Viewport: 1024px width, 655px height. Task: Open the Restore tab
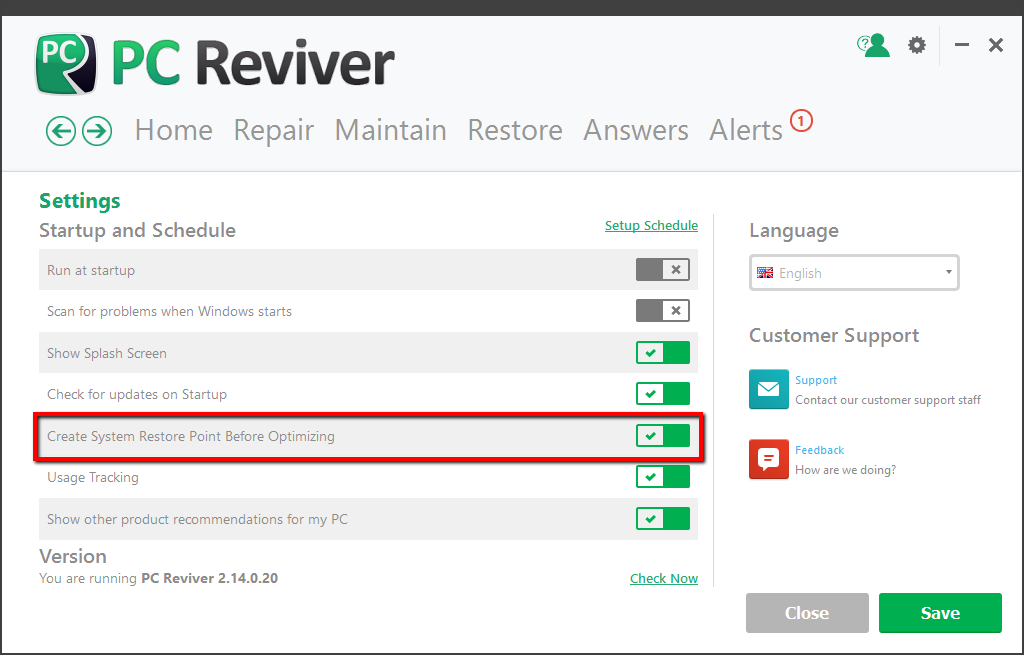click(x=515, y=130)
